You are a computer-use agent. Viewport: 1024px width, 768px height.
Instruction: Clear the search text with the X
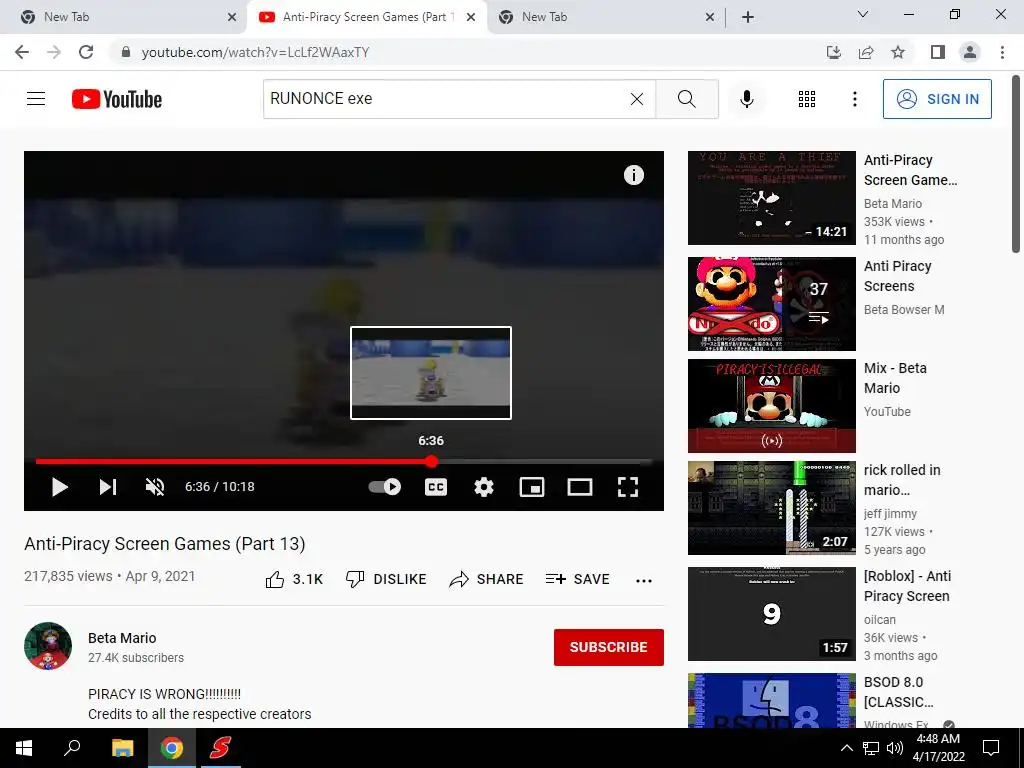(x=637, y=99)
